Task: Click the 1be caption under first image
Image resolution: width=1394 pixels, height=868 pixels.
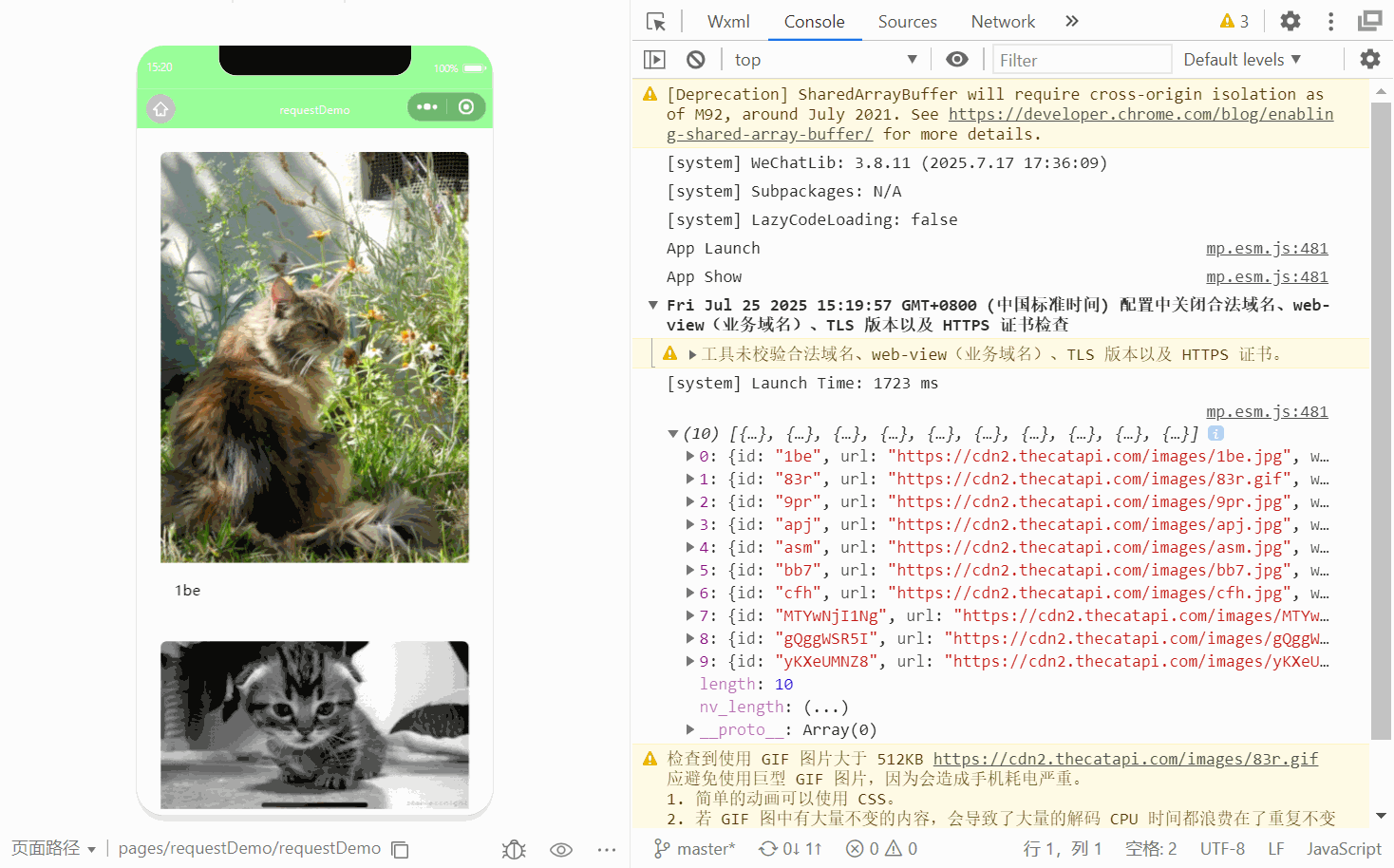Action: pos(187,590)
